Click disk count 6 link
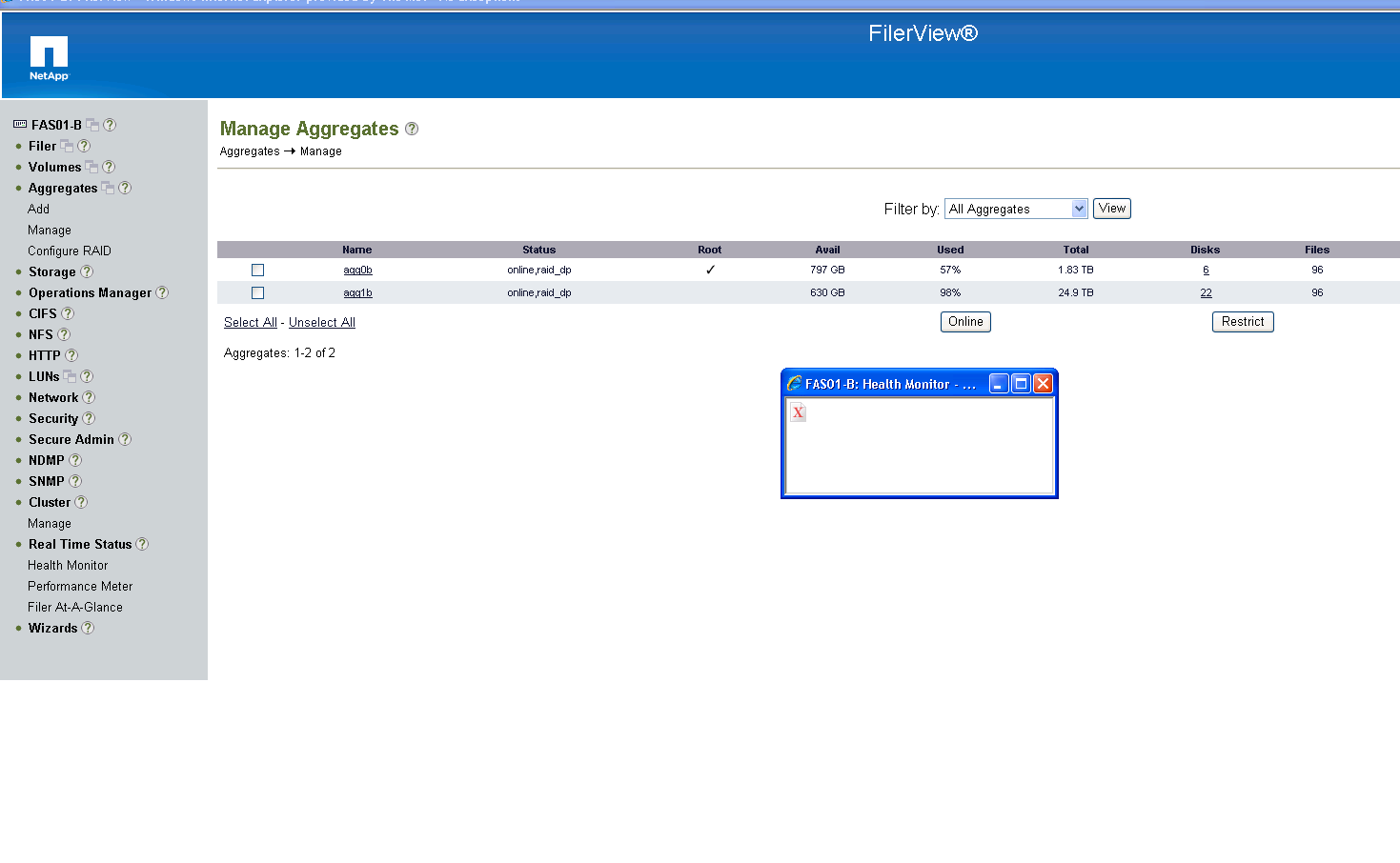The height and width of the screenshot is (863, 1400). point(1206,271)
